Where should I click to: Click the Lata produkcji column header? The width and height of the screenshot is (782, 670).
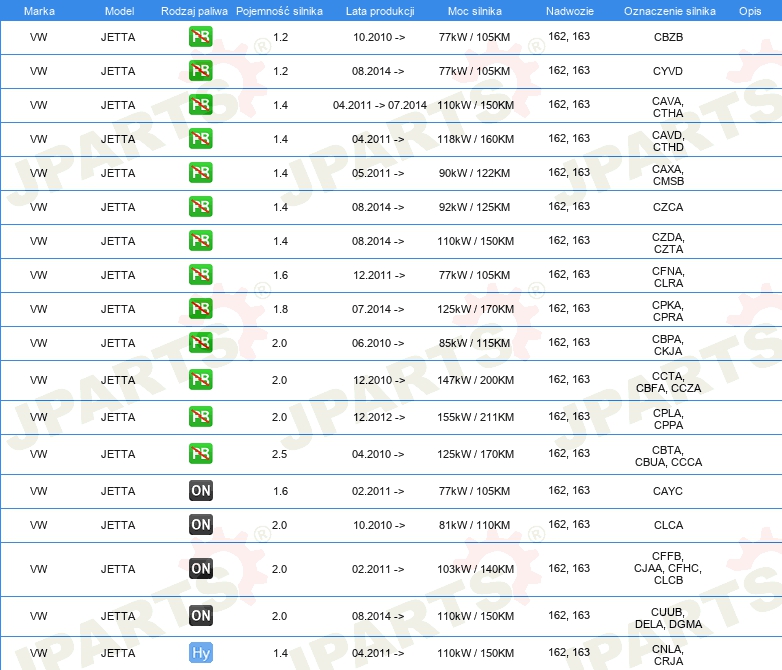pos(380,11)
